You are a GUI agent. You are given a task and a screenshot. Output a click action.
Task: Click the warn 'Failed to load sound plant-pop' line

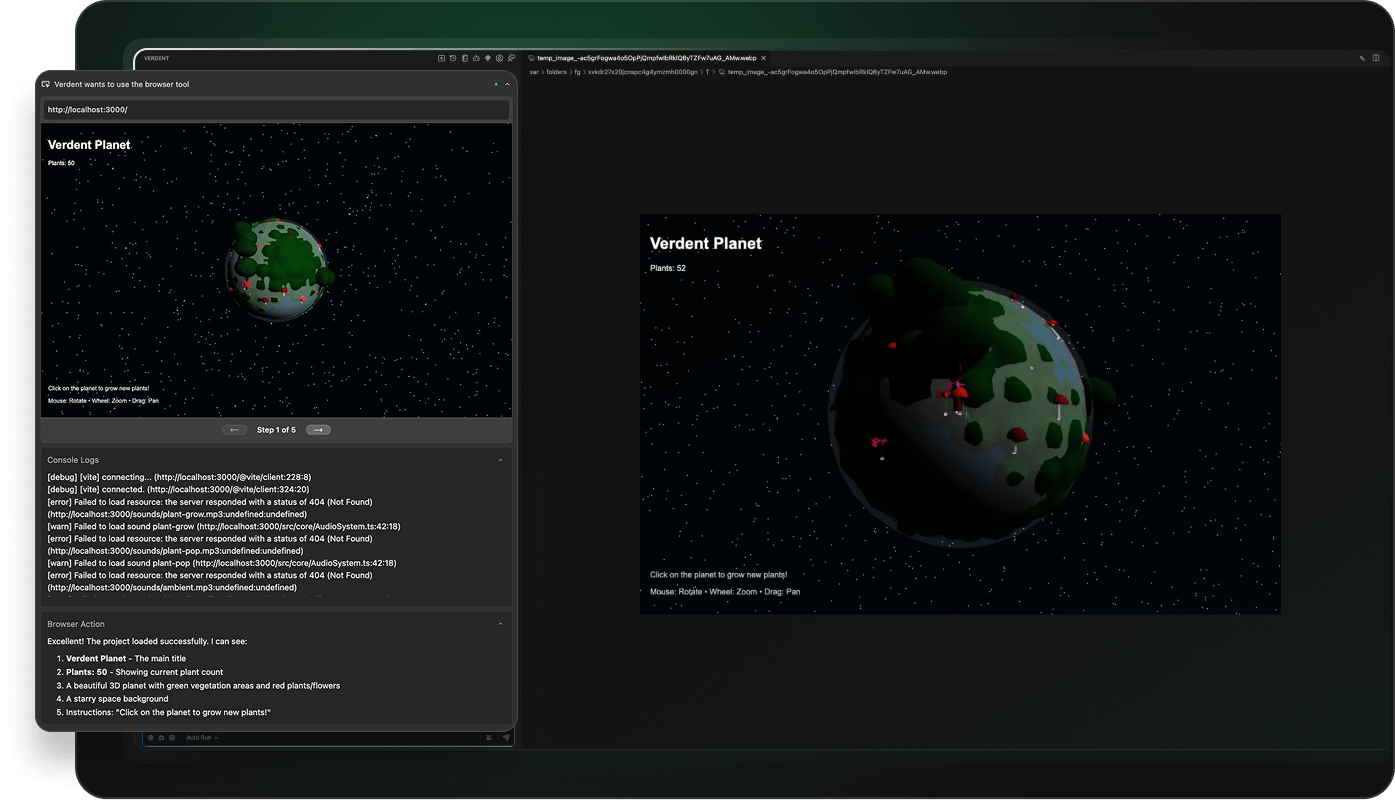[222, 563]
